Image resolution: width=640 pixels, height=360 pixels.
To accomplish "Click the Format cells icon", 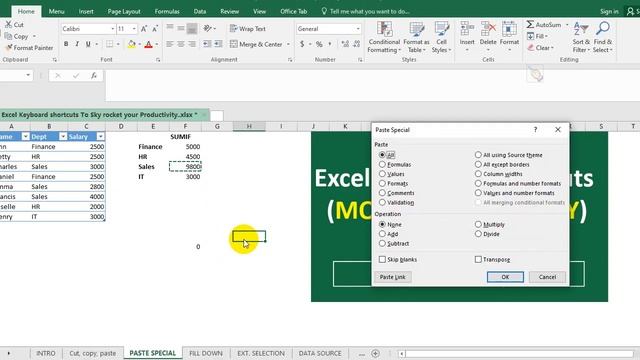I will [x=509, y=30].
